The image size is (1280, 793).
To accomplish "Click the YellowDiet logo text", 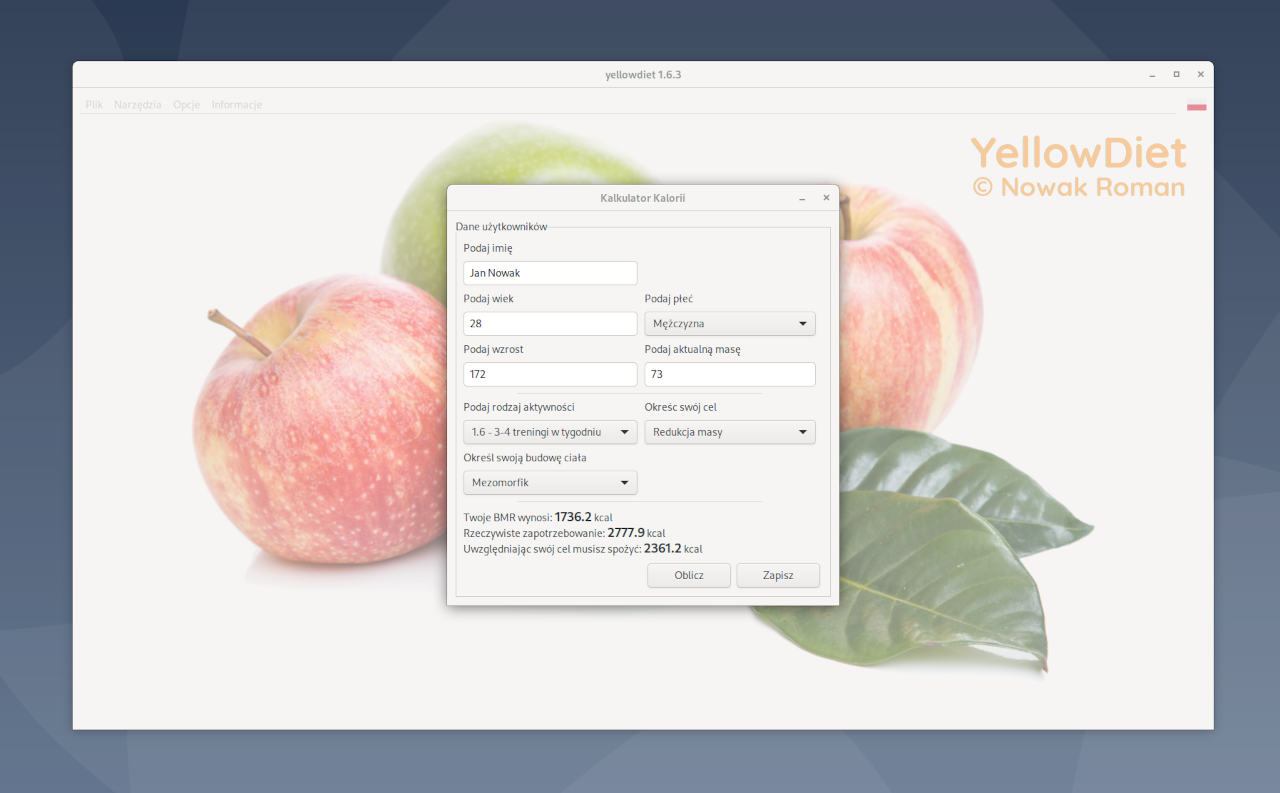I will click(1078, 152).
